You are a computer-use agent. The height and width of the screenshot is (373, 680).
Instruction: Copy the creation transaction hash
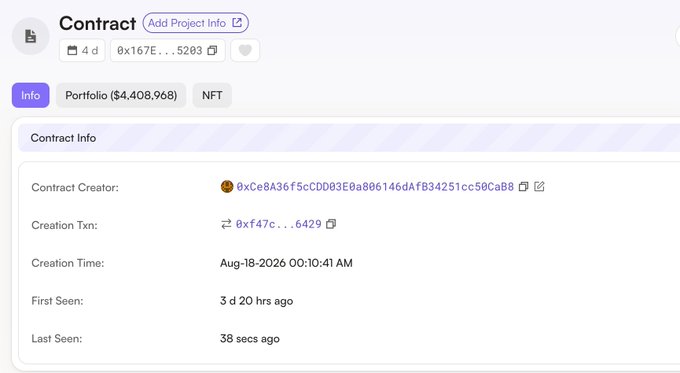tap(331, 224)
